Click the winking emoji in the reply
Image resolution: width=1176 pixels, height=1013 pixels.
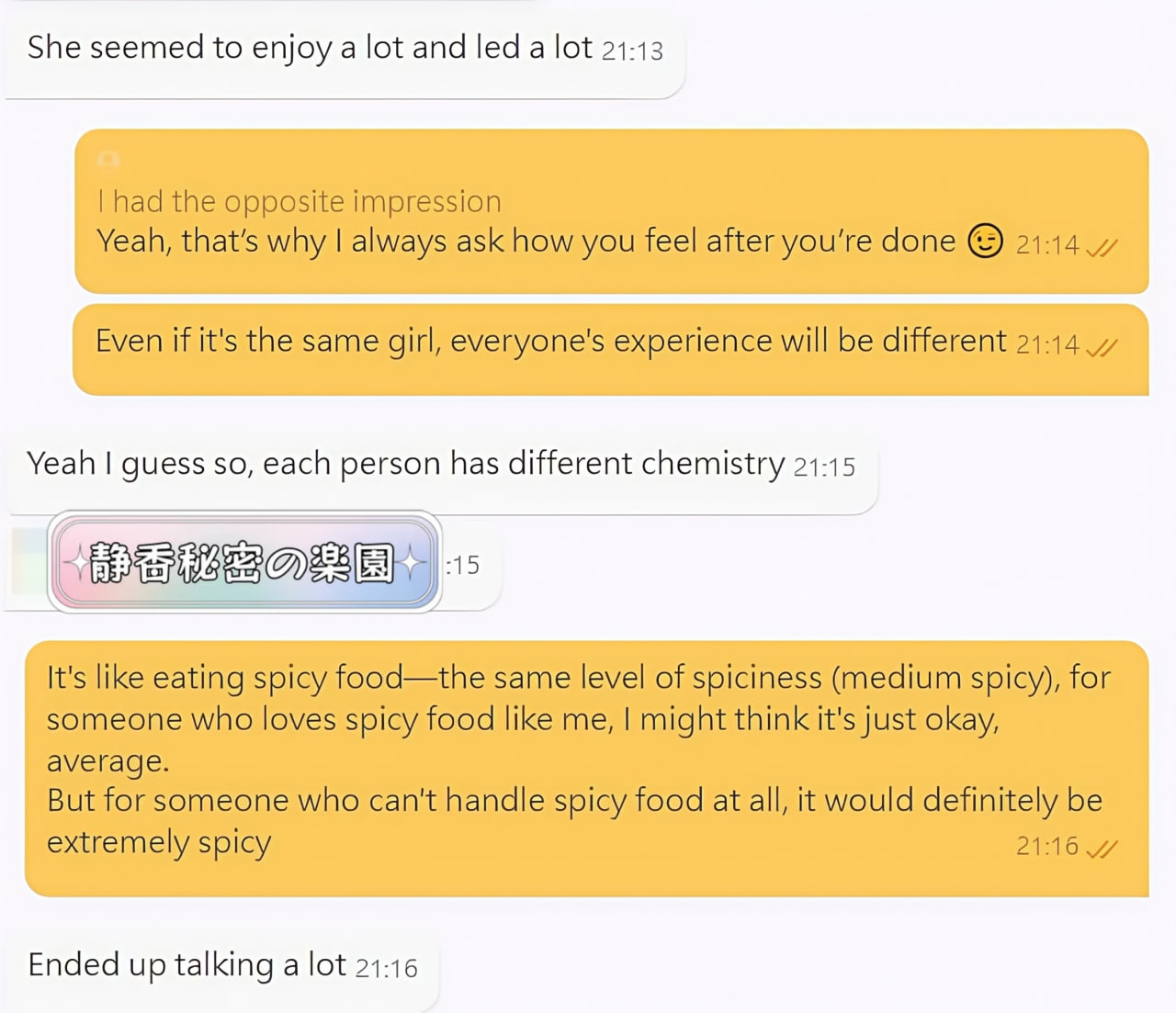[985, 242]
